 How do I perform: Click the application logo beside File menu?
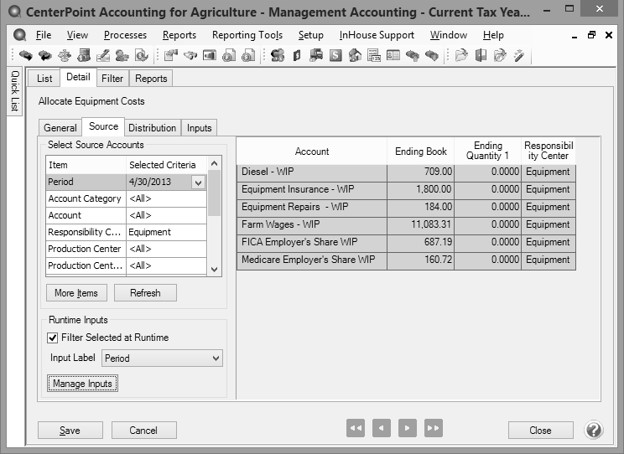click(x=20, y=35)
